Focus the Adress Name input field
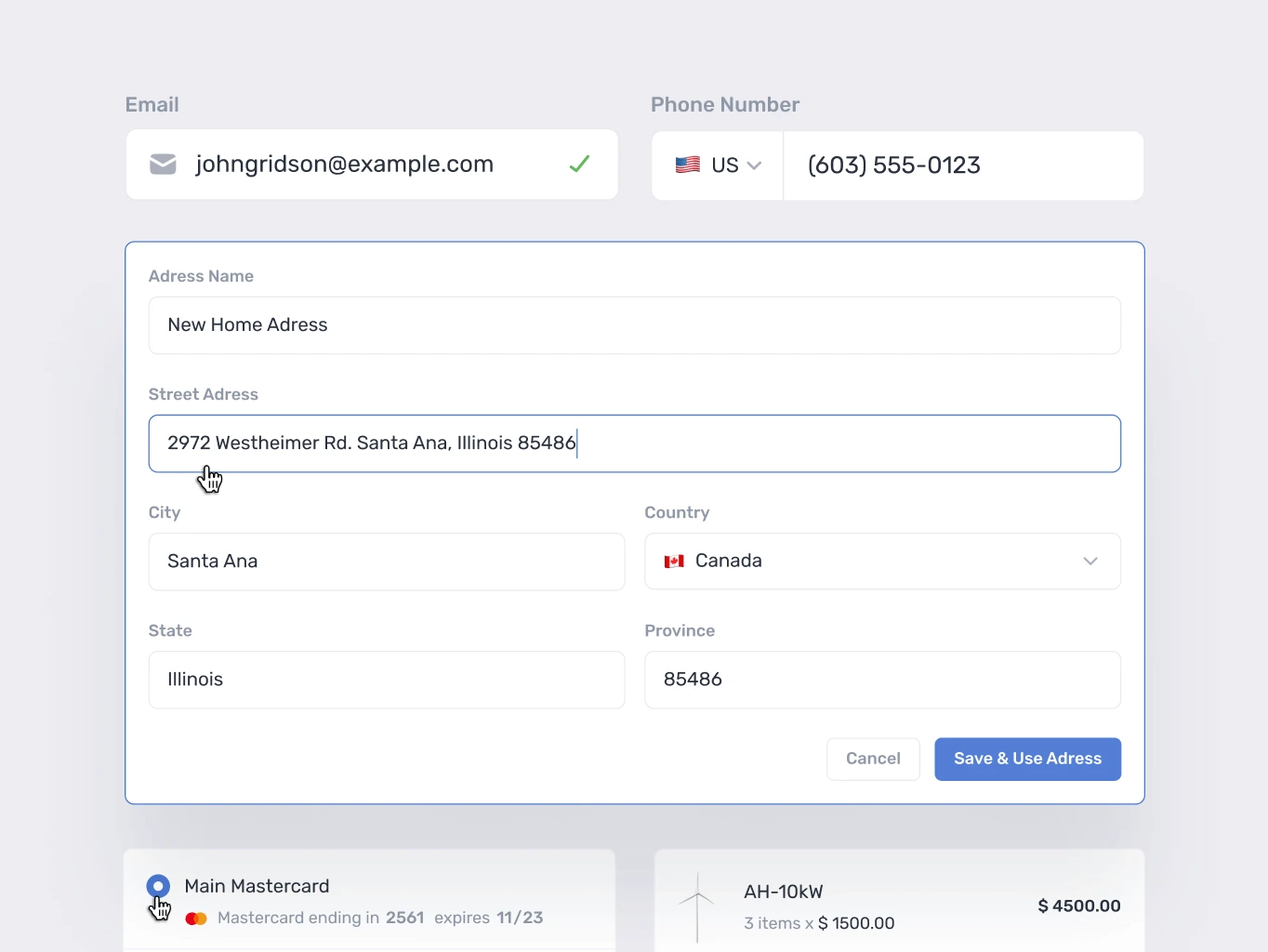The height and width of the screenshot is (952, 1268). [634, 325]
